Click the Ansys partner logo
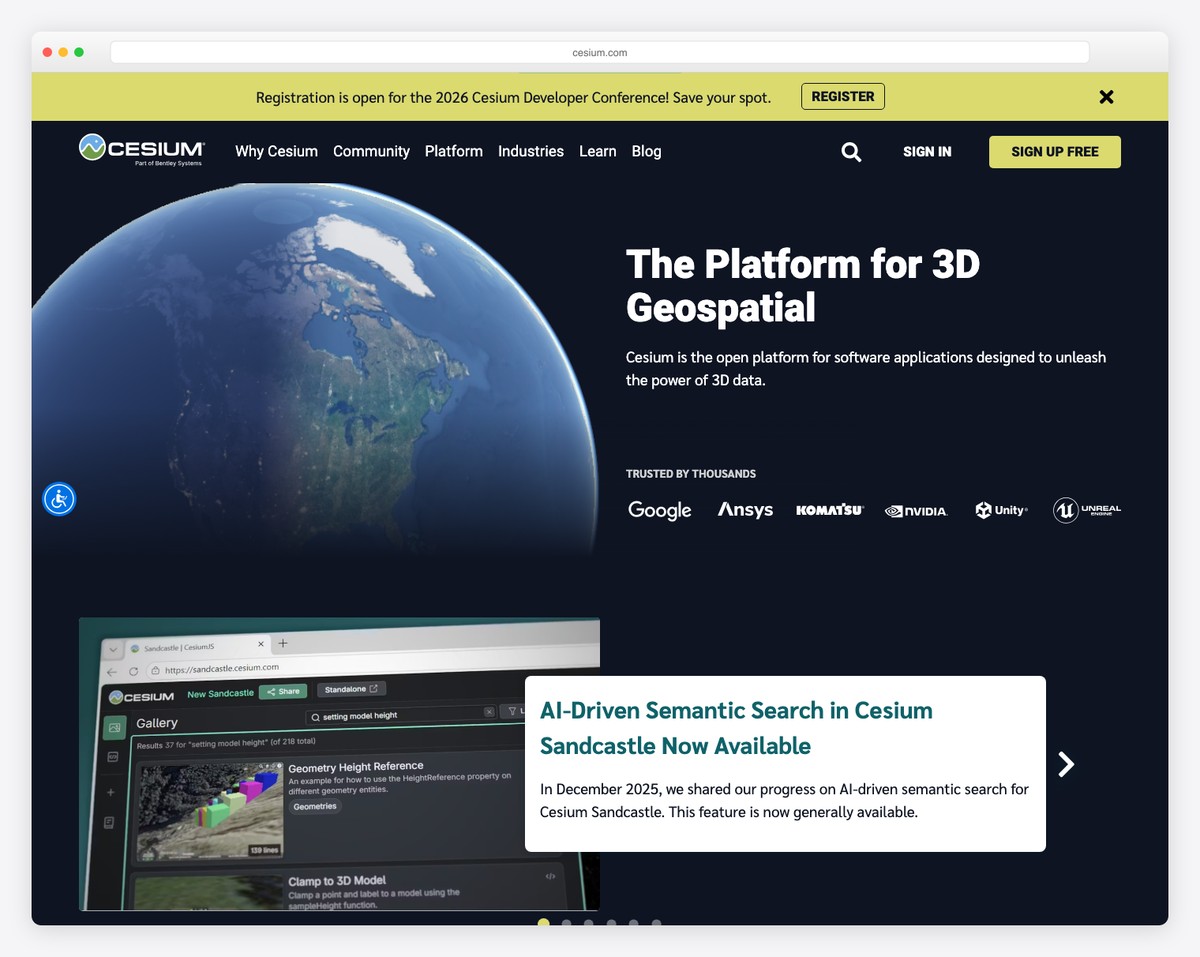Image resolution: width=1200 pixels, height=957 pixels. tap(744, 510)
